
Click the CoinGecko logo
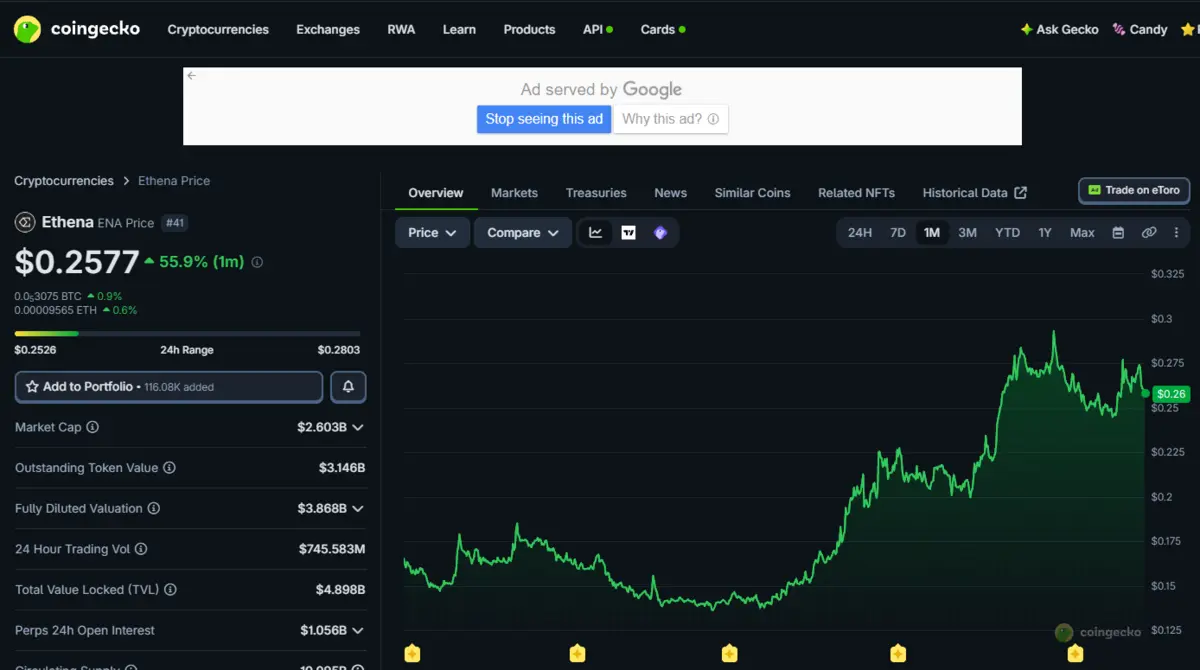tap(76, 29)
